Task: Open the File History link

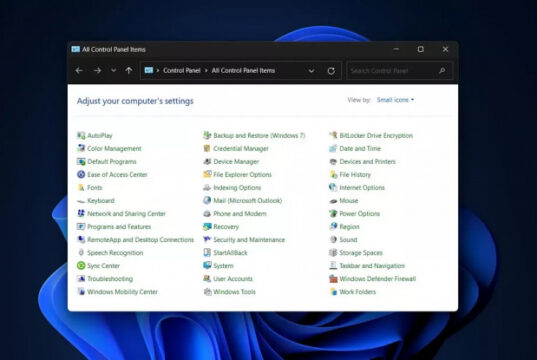Action: [x=355, y=175]
